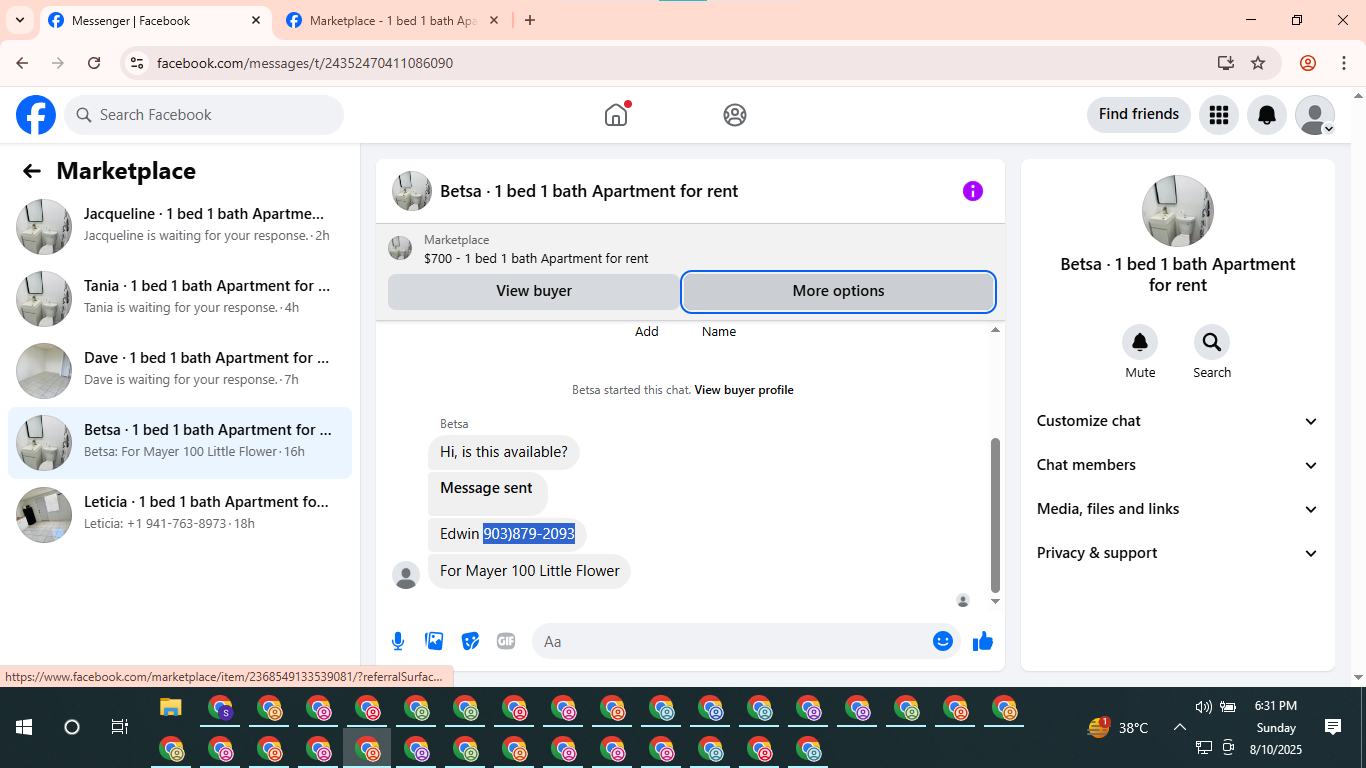Click the Find friends button
The height and width of the screenshot is (768, 1366).
(x=1139, y=114)
